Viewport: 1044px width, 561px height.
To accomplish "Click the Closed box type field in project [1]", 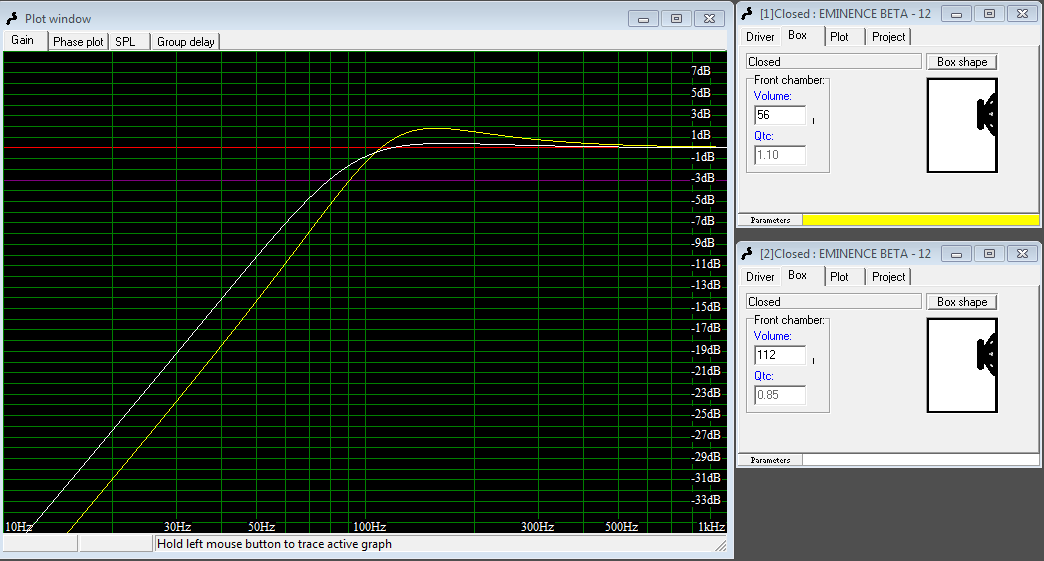I will (x=834, y=62).
